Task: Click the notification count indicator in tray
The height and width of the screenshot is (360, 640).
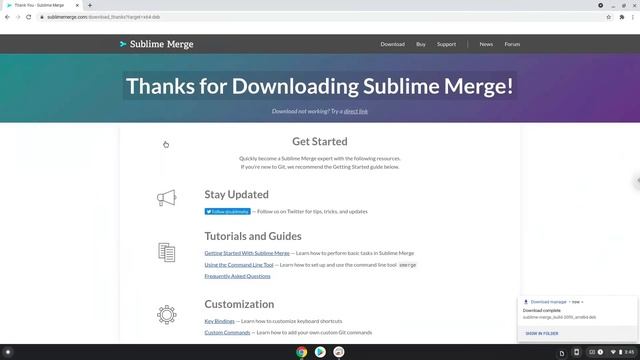Action: (600, 352)
